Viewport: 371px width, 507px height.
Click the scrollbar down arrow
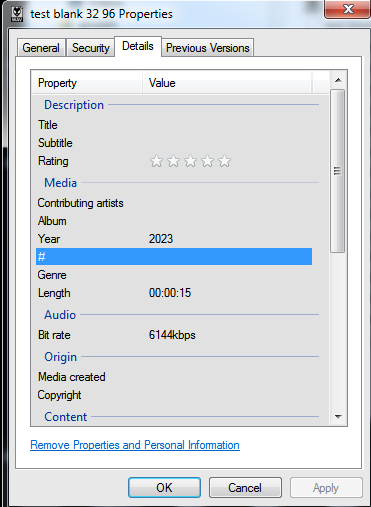tap(338, 417)
